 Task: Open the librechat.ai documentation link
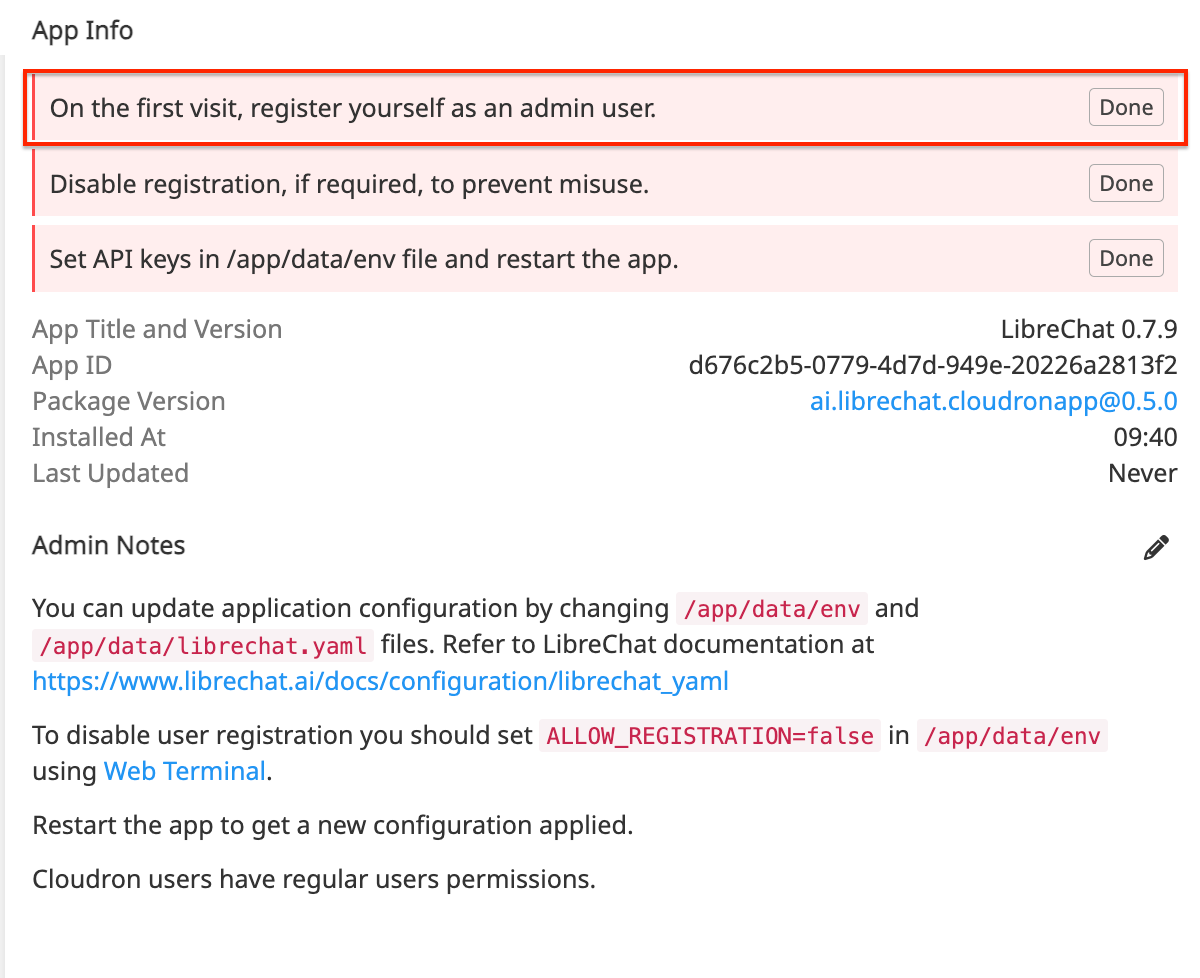(380, 682)
